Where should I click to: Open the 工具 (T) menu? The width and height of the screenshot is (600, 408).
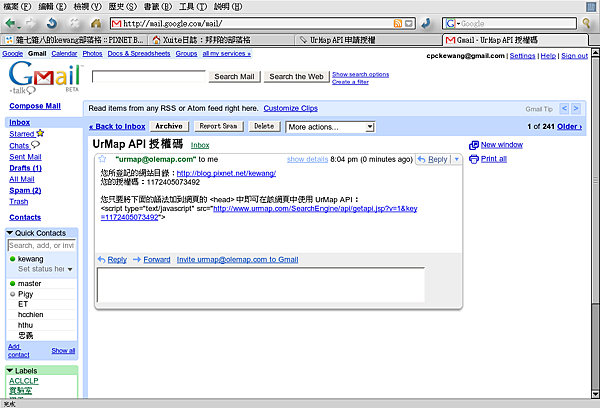pyautogui.click(x=193, y=7)
